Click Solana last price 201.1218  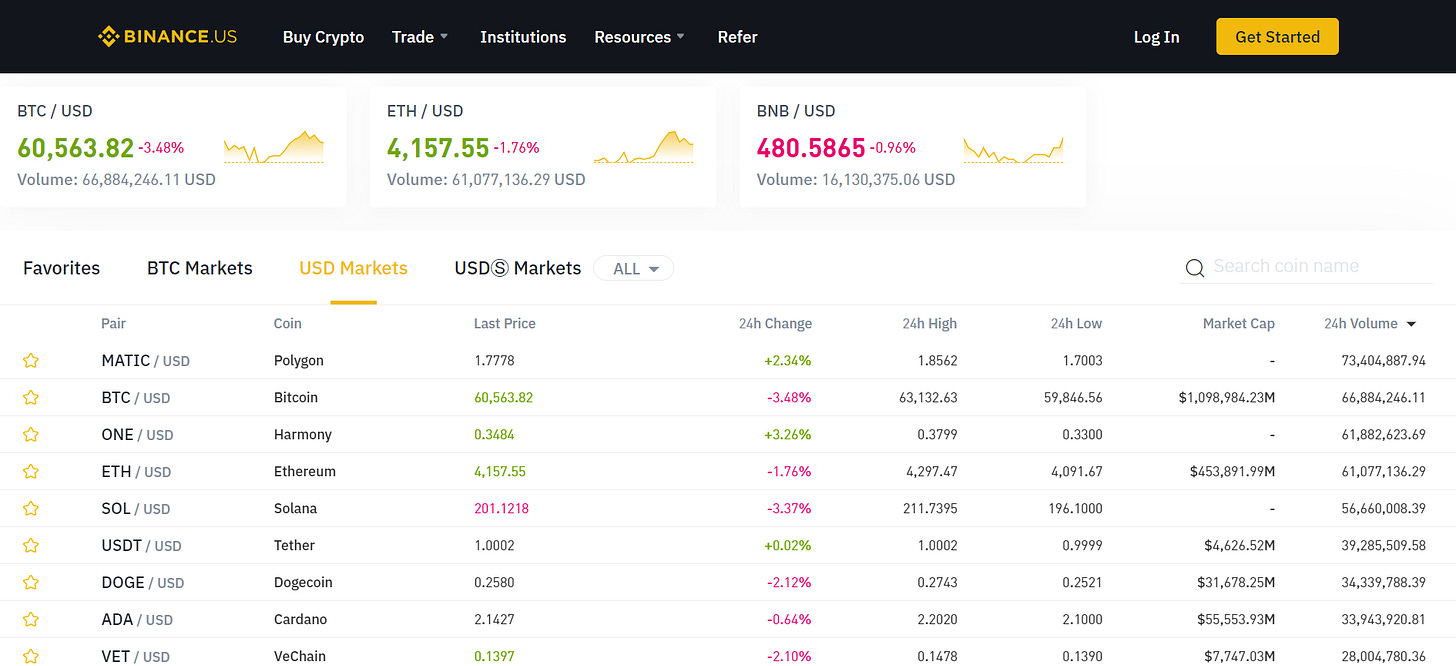(x=501, y=508)
